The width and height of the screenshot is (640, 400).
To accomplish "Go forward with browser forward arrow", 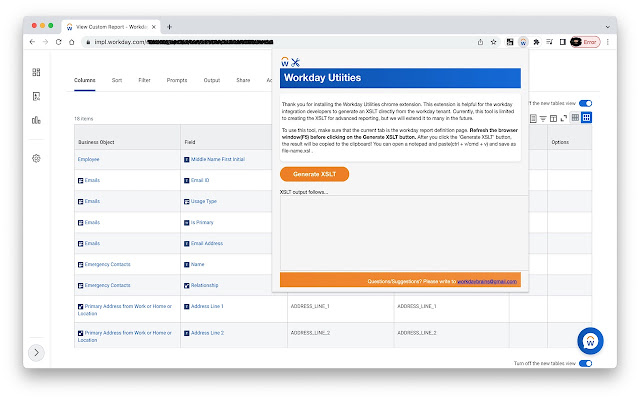I will tap(45, 42).
